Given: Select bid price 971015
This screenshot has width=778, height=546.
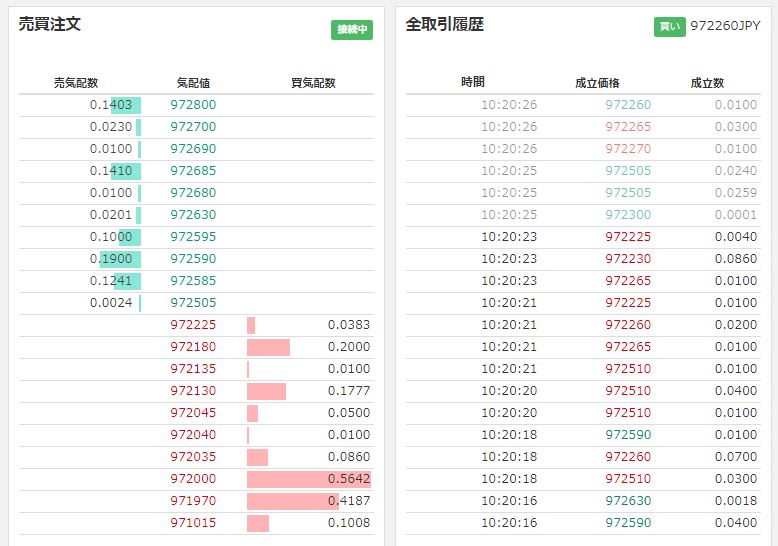Looking at the screenshot, I should pos(193,523).
